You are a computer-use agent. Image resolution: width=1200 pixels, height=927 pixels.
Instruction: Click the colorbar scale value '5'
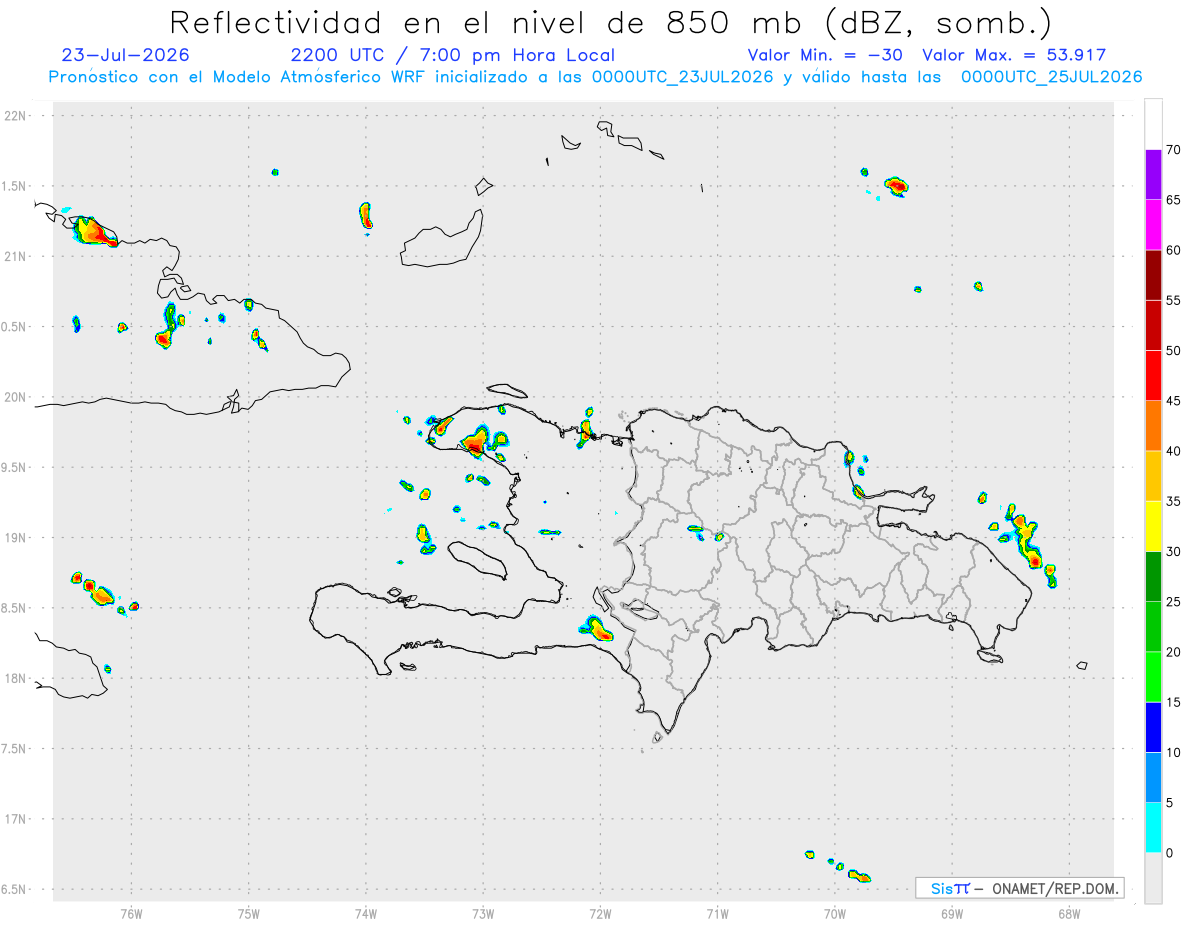tap(1169, 803)
